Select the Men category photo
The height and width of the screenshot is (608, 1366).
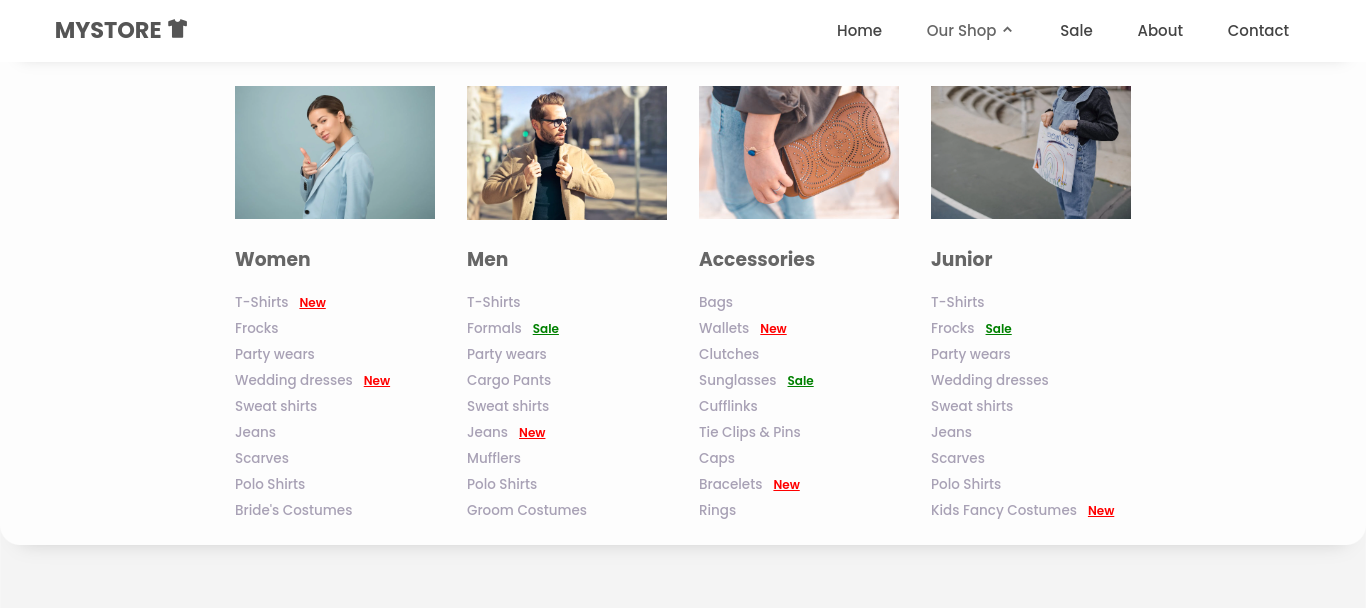tap(567, 152)
